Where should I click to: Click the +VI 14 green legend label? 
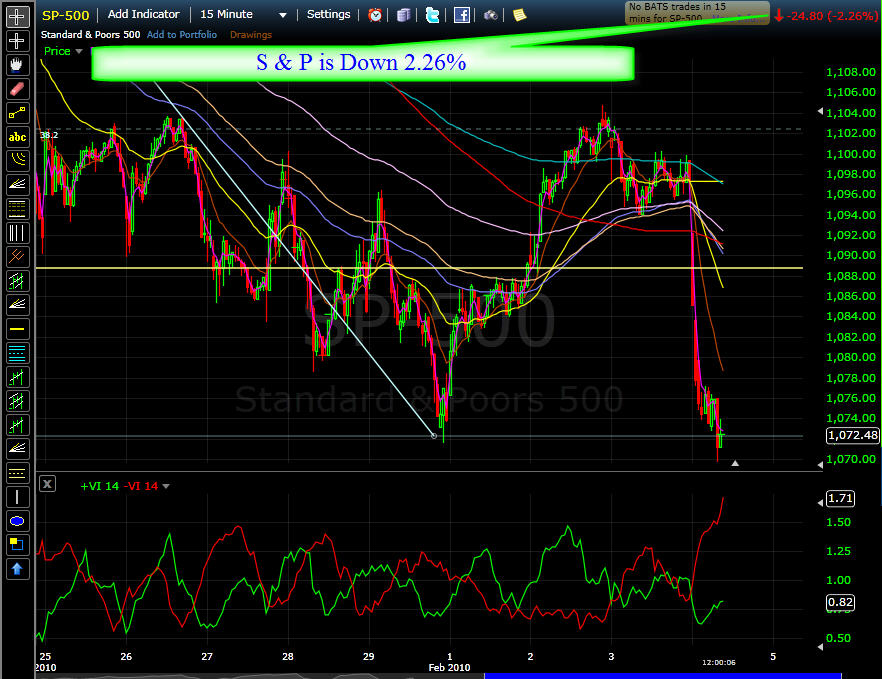tap(100, 487)
